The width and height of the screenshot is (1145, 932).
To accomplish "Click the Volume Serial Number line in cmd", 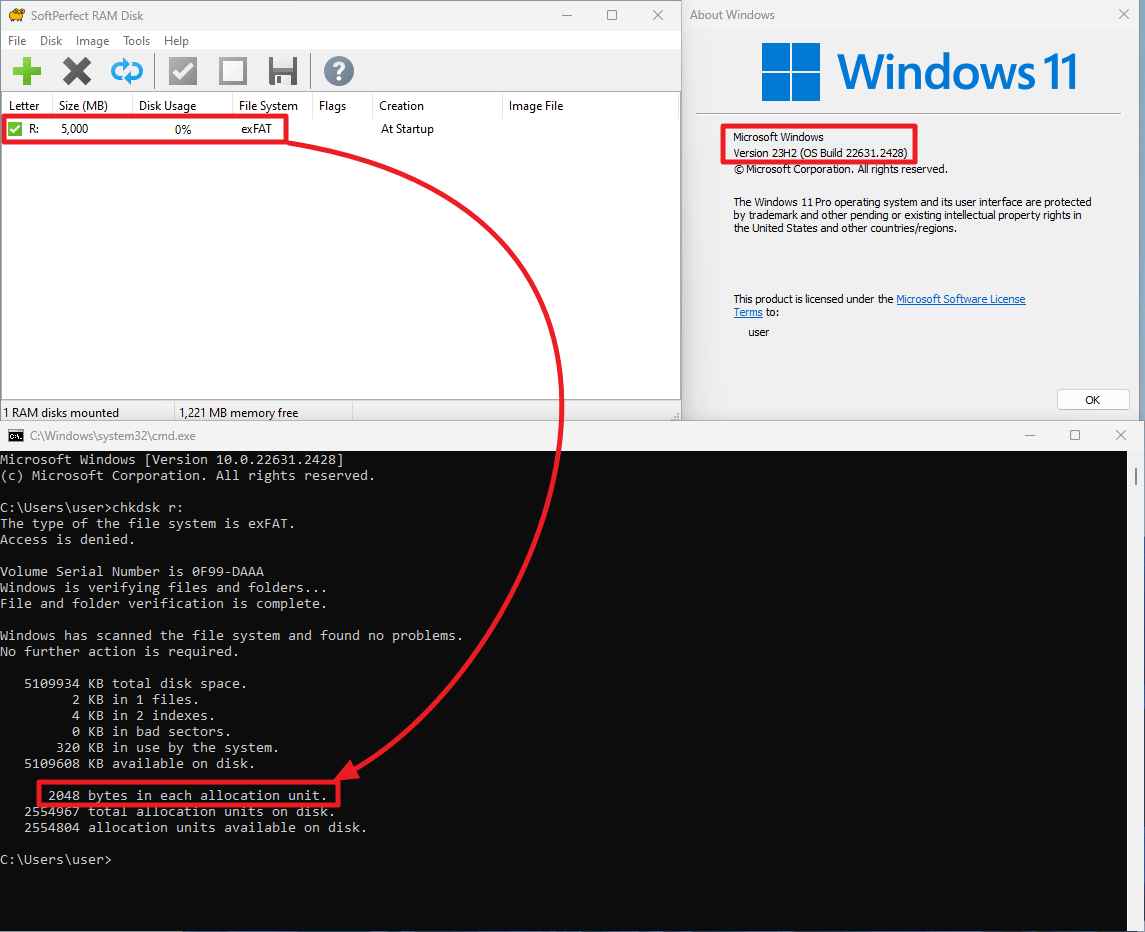I will point(132,572).
